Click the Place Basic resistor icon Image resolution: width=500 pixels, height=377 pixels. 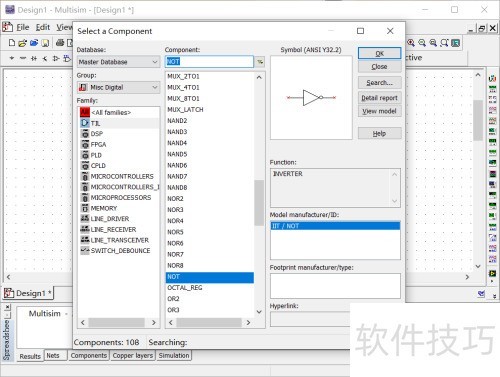pyautogui.click(x=23, y=58)
